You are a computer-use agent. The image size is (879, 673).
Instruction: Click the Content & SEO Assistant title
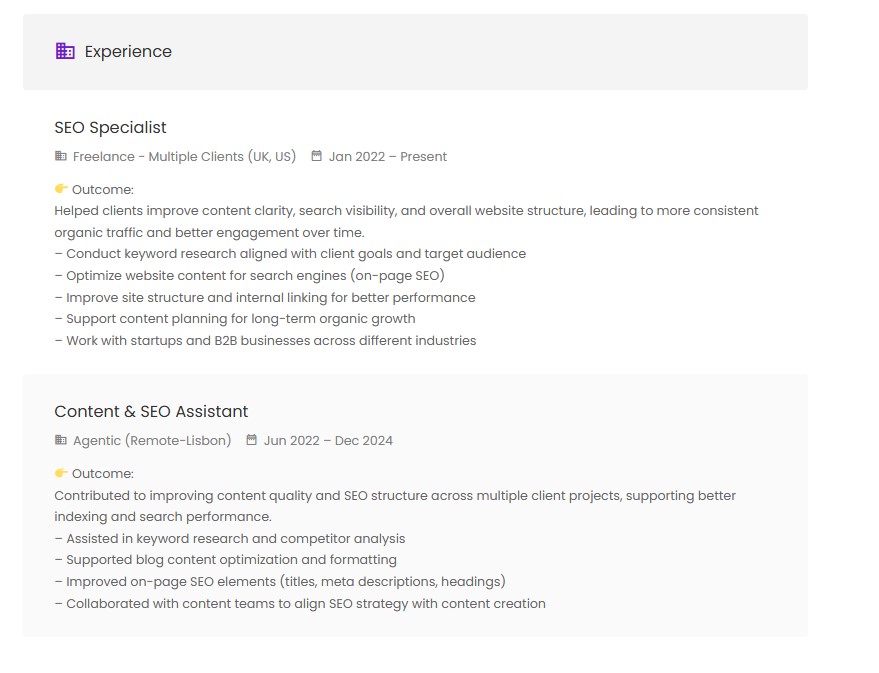pyautogui.click(x=151, y=412)
